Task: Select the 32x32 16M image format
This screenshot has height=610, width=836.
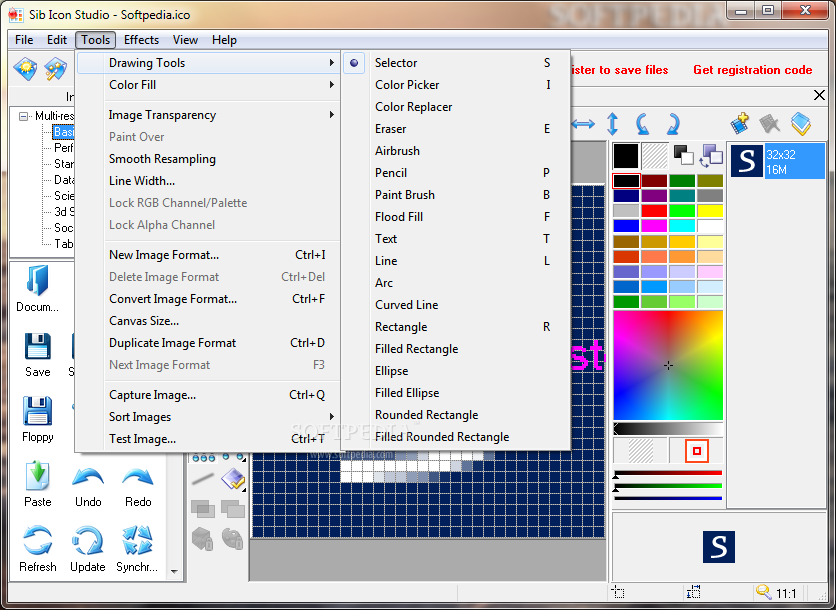Action: (x=777, y=161)
